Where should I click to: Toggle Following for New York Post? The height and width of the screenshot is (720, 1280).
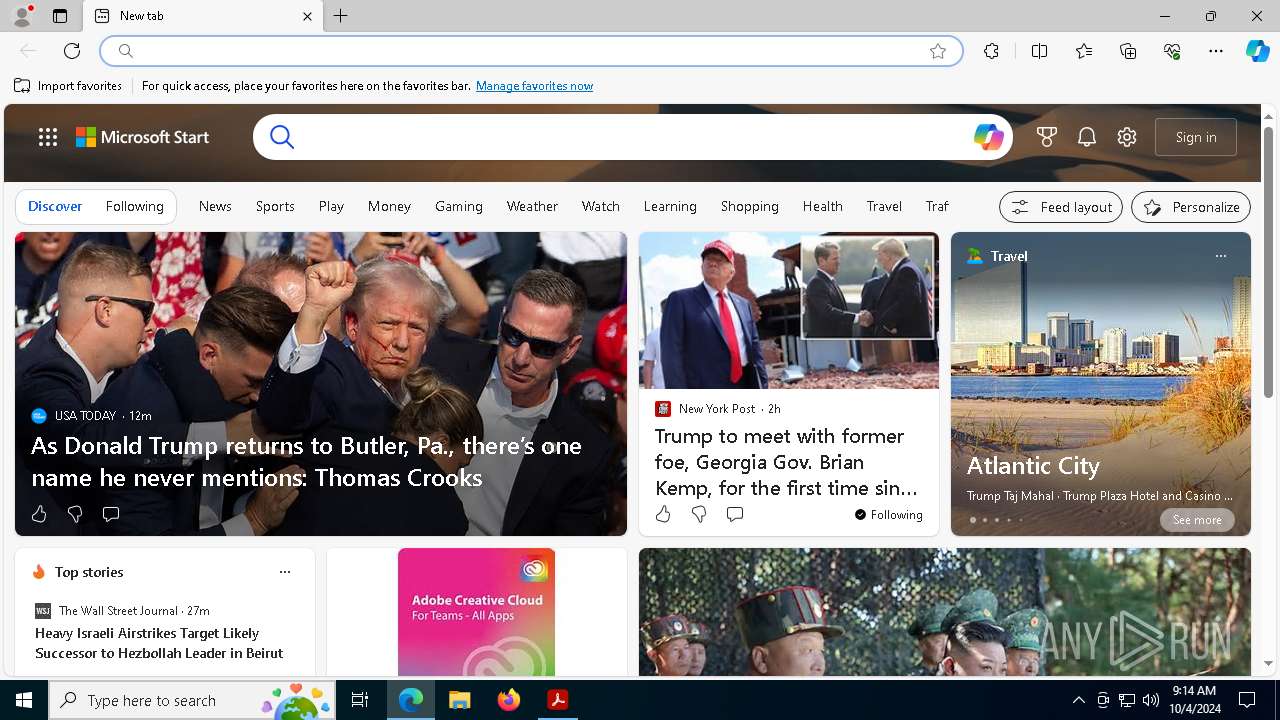coord(889,515)
